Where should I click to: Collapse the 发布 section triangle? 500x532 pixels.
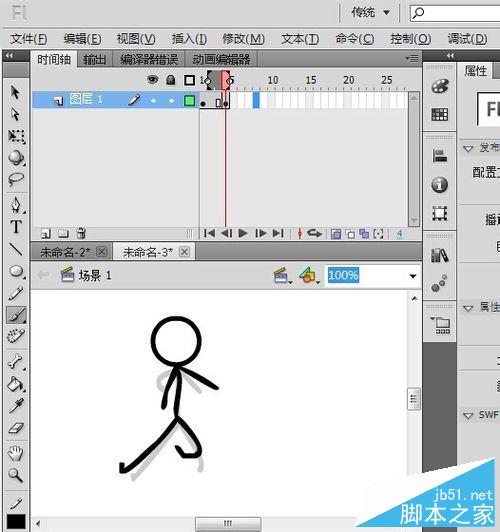(468, 149)
